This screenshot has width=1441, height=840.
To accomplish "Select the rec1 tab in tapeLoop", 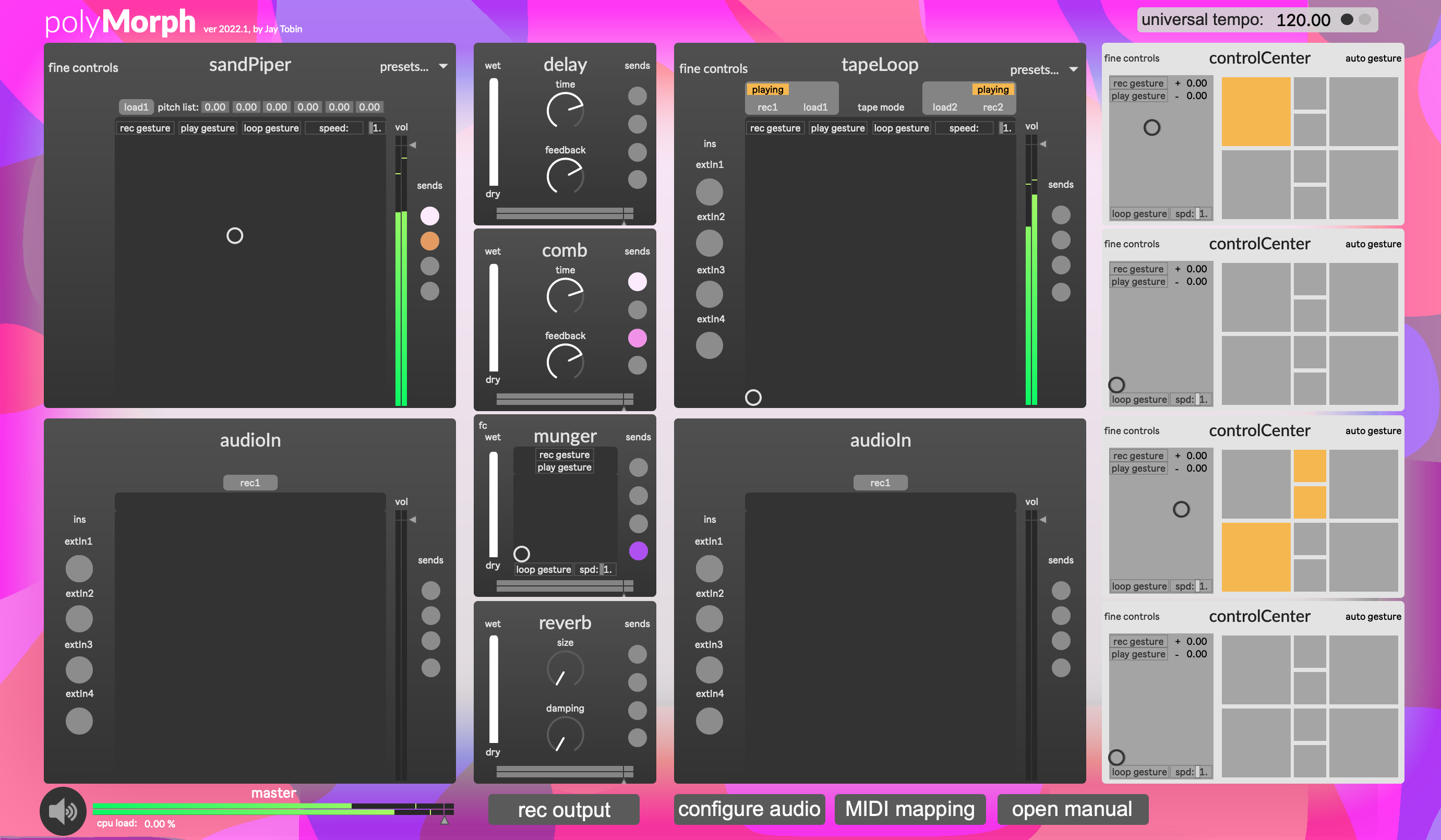I will [767, 107].
